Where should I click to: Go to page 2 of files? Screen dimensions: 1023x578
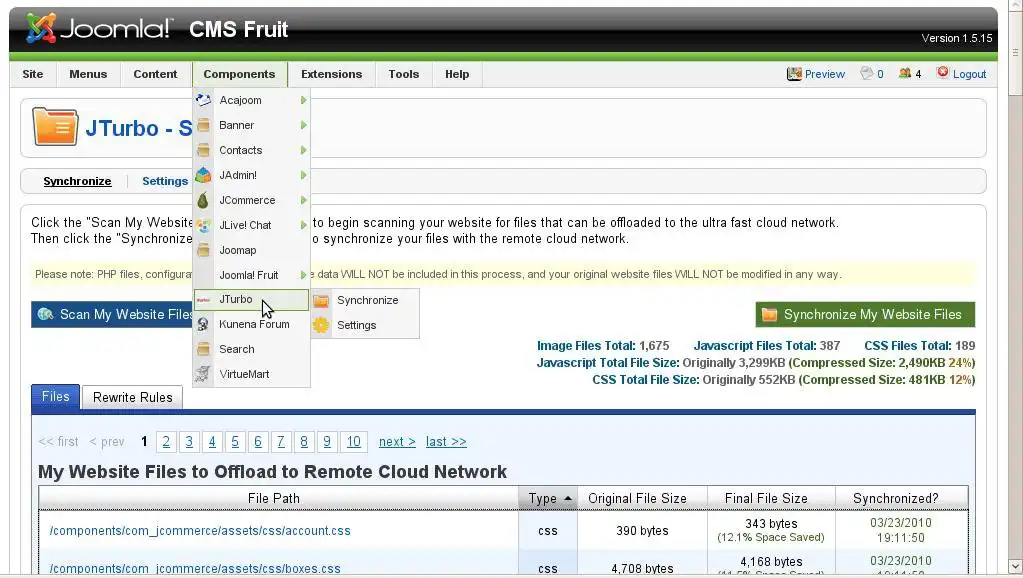[166, 442]
